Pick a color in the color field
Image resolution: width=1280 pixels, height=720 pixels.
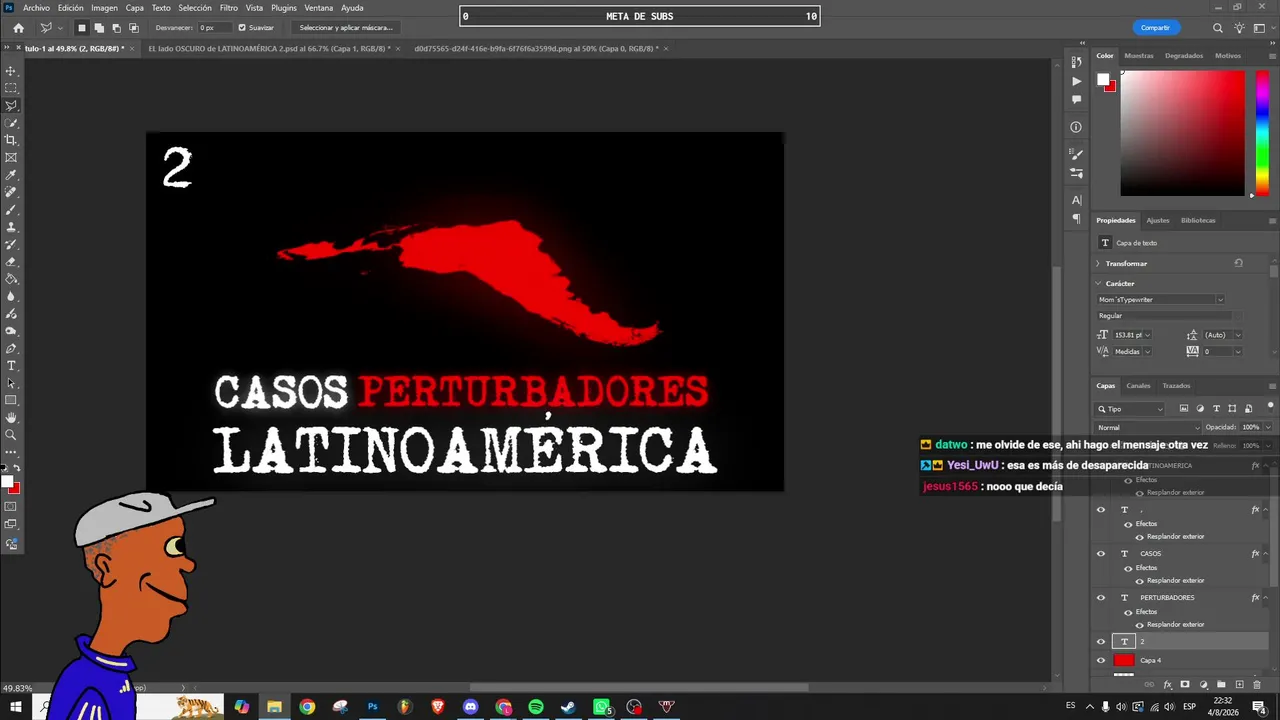coord(1182,133)
